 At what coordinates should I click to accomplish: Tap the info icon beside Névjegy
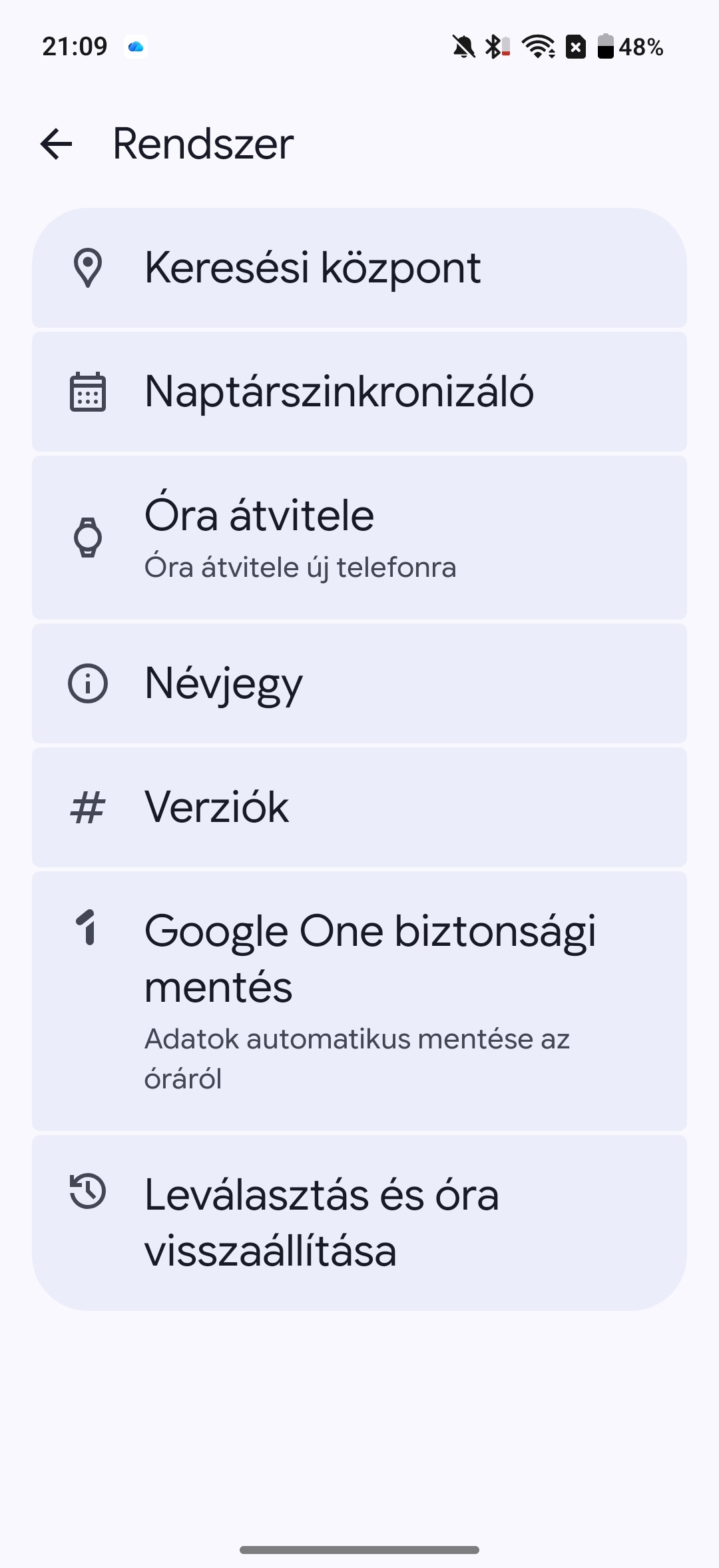coord(88,683)
